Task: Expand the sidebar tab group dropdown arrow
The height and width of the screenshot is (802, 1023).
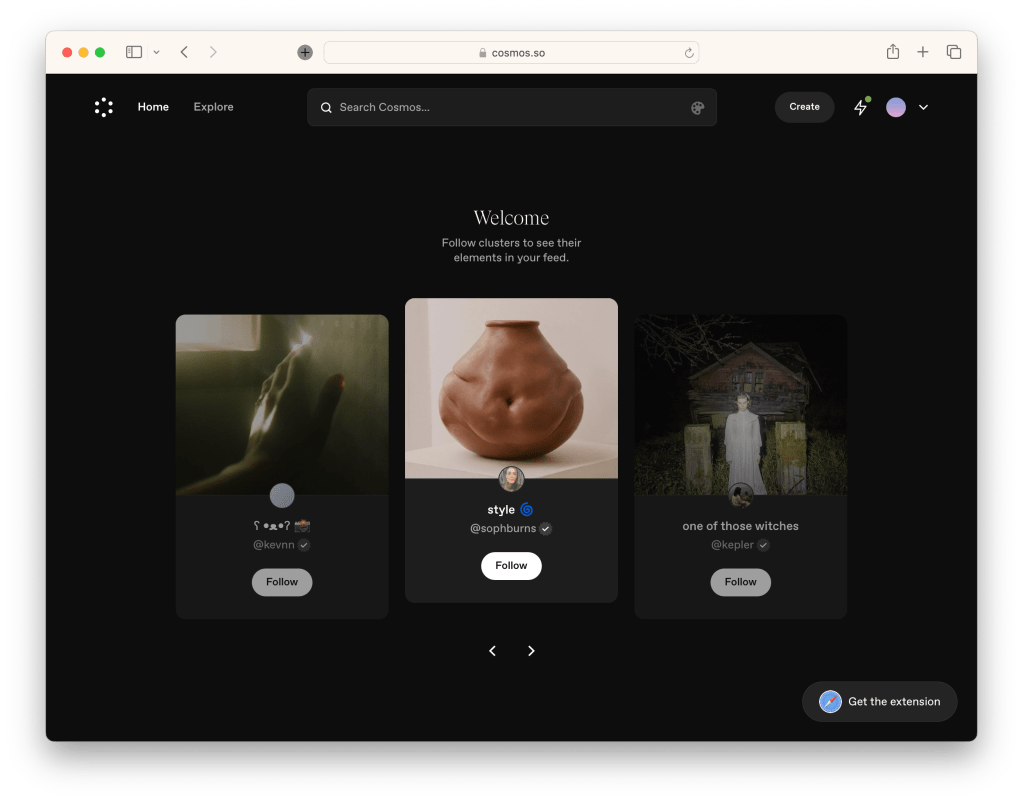Action: (x=156, y=52)
